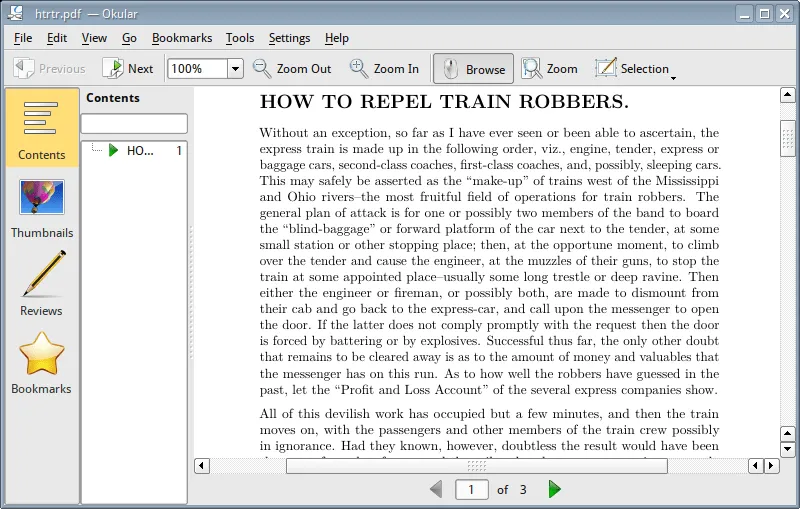This screenshot has height=509, width=800.
Task: Click the Zoom In magnifier icon
Action: pos(359,68)
